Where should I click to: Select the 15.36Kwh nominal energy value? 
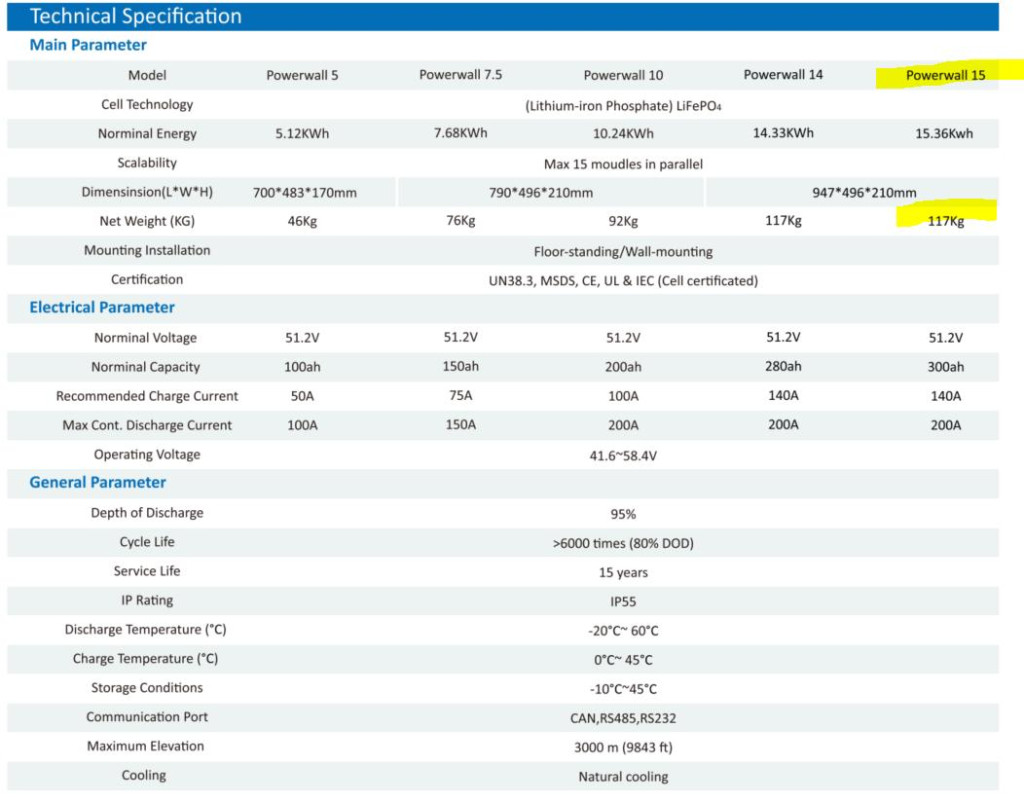(944, 134)
